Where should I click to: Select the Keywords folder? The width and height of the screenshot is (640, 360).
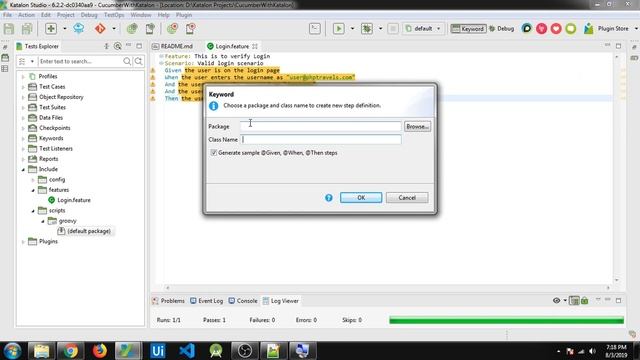pos(51,138)
